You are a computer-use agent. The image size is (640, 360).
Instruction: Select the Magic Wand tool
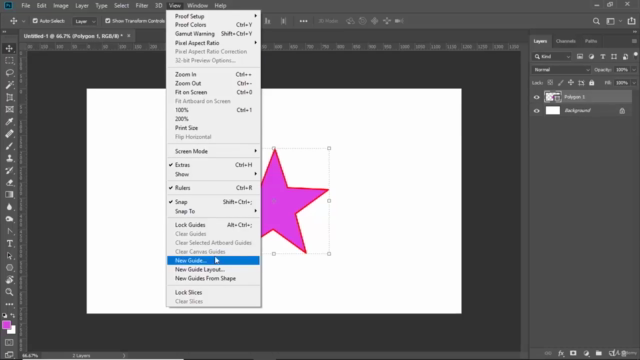tap(9, 85)
